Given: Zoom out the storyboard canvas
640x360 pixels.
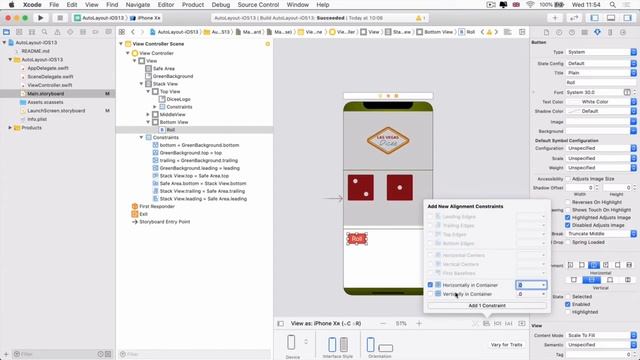Looking at the screenshot, I should (383, 324).
